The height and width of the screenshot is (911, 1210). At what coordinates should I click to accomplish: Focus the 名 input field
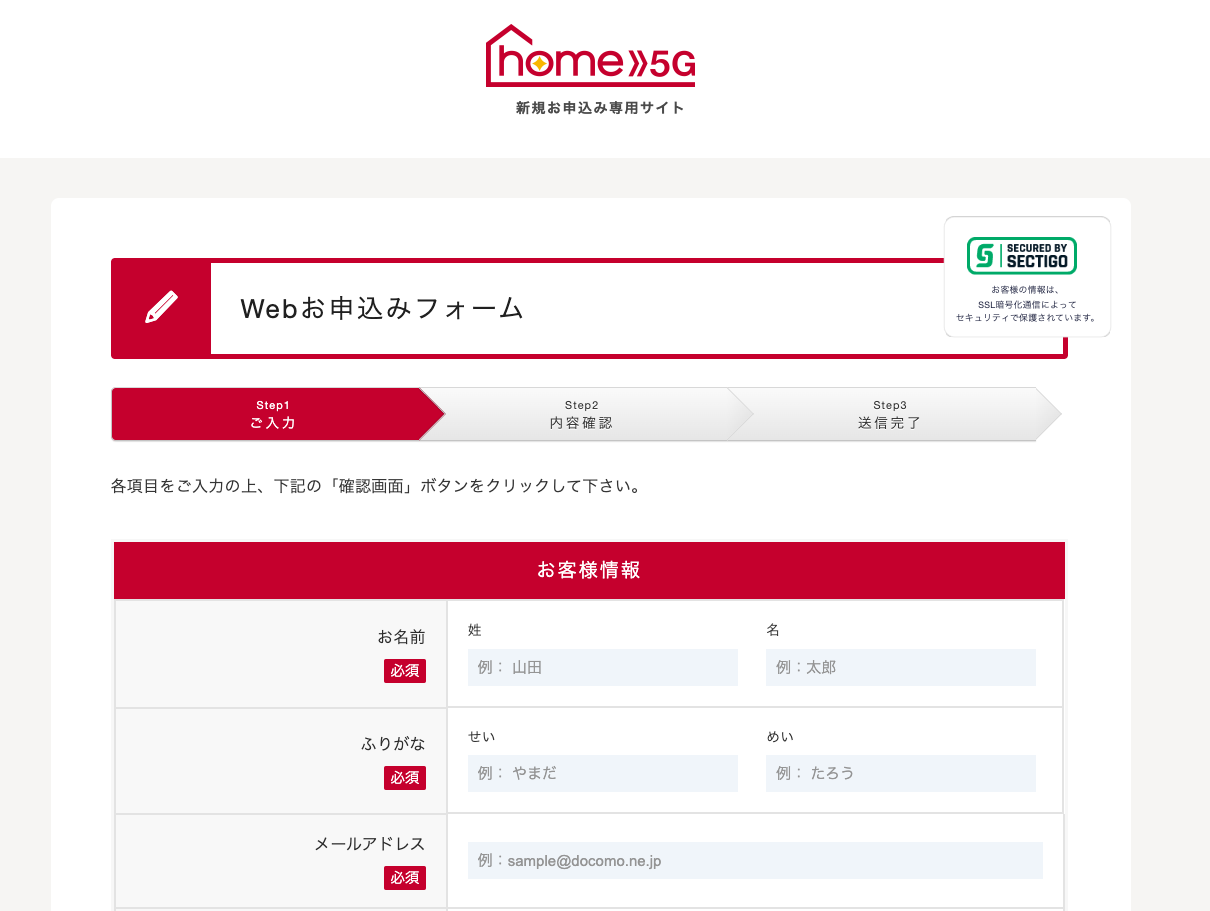[x=901, y=667]
